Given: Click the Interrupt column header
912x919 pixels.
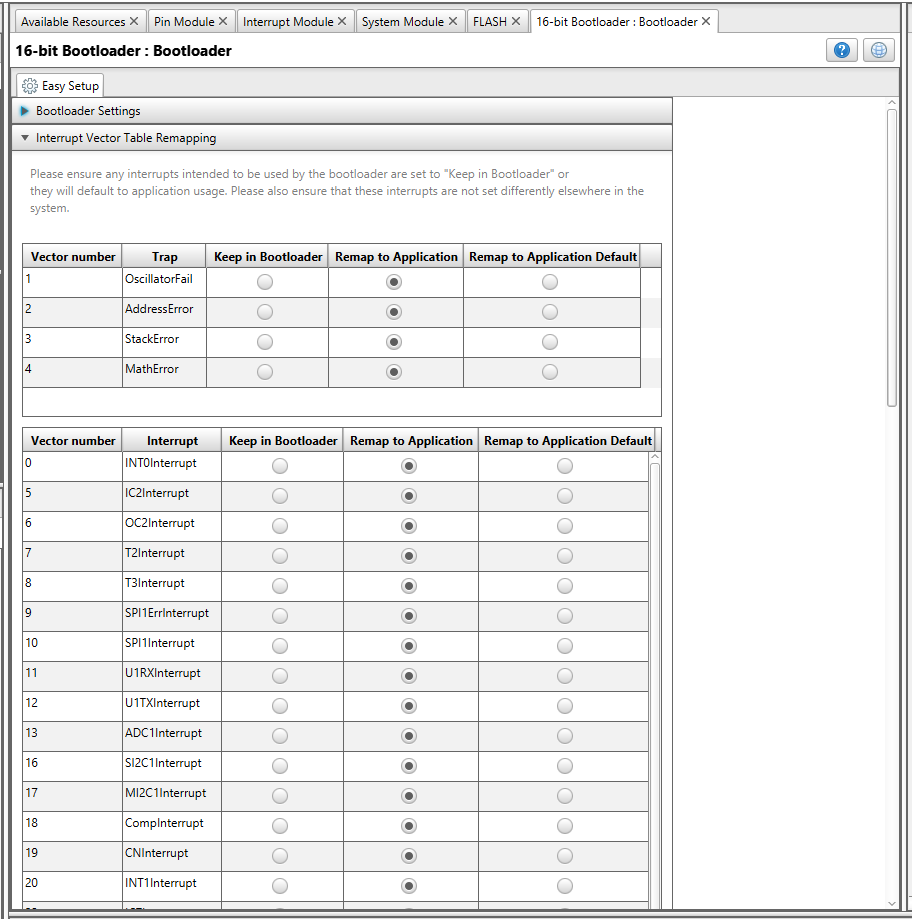Looking at the screenshot, I should coord(172,441).
